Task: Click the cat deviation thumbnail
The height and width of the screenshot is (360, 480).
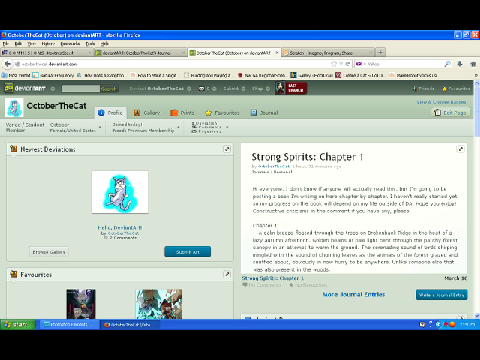Action: tap(120, 192)
